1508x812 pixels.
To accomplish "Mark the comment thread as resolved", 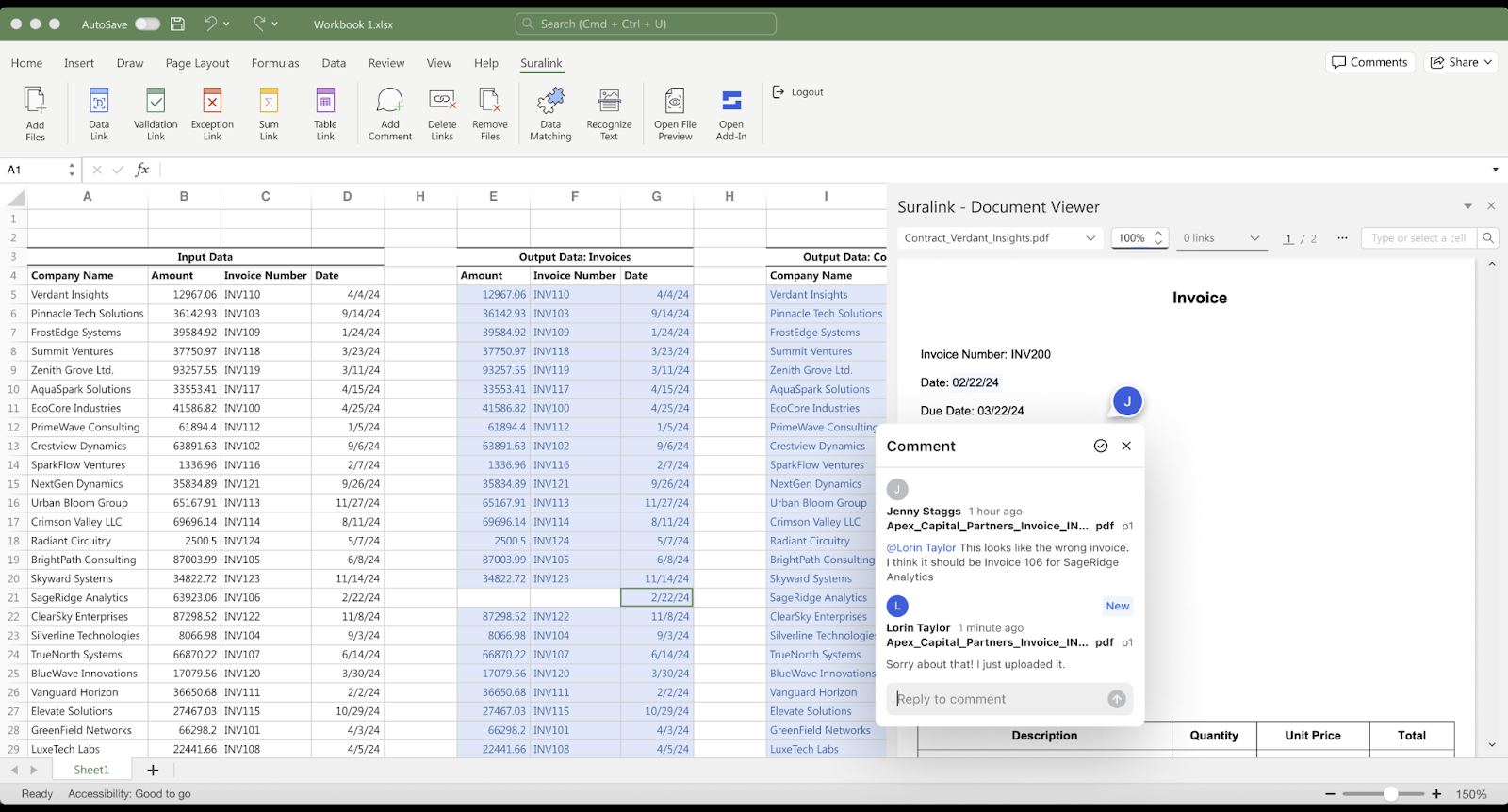I will [1100, 447].
